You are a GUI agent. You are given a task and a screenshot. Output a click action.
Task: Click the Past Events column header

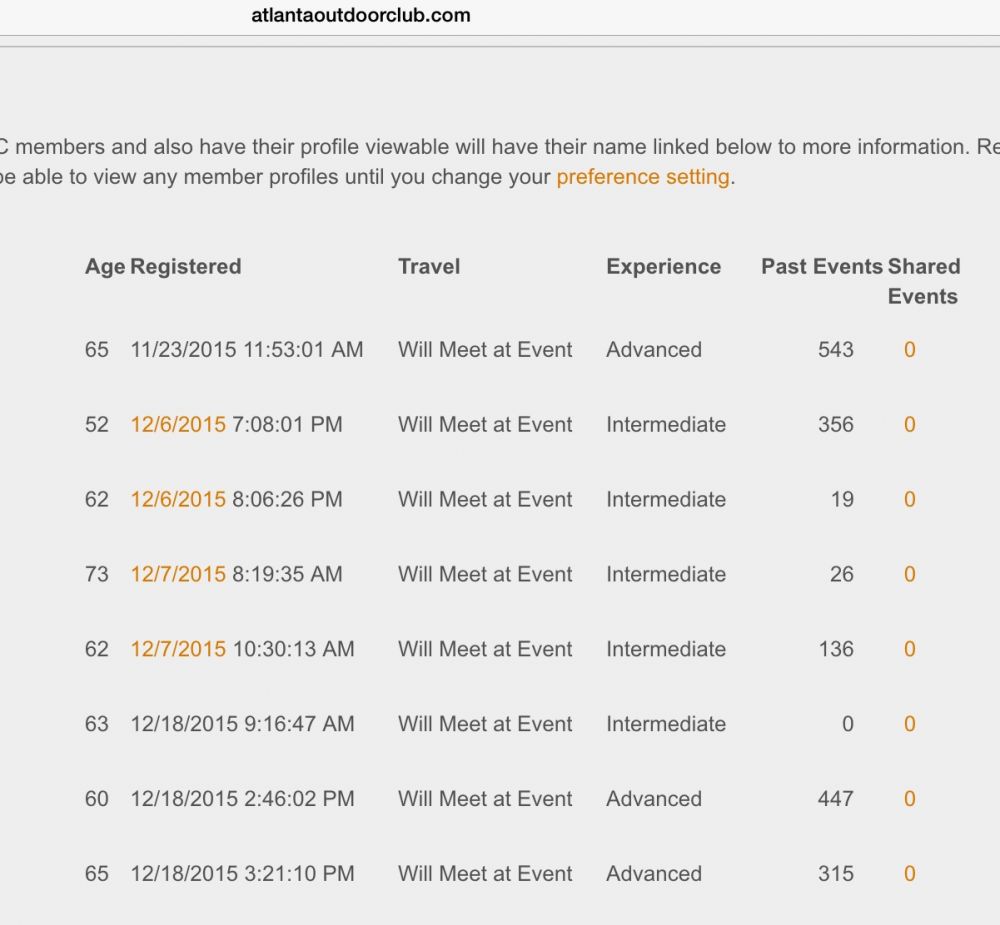coord(822,267)
